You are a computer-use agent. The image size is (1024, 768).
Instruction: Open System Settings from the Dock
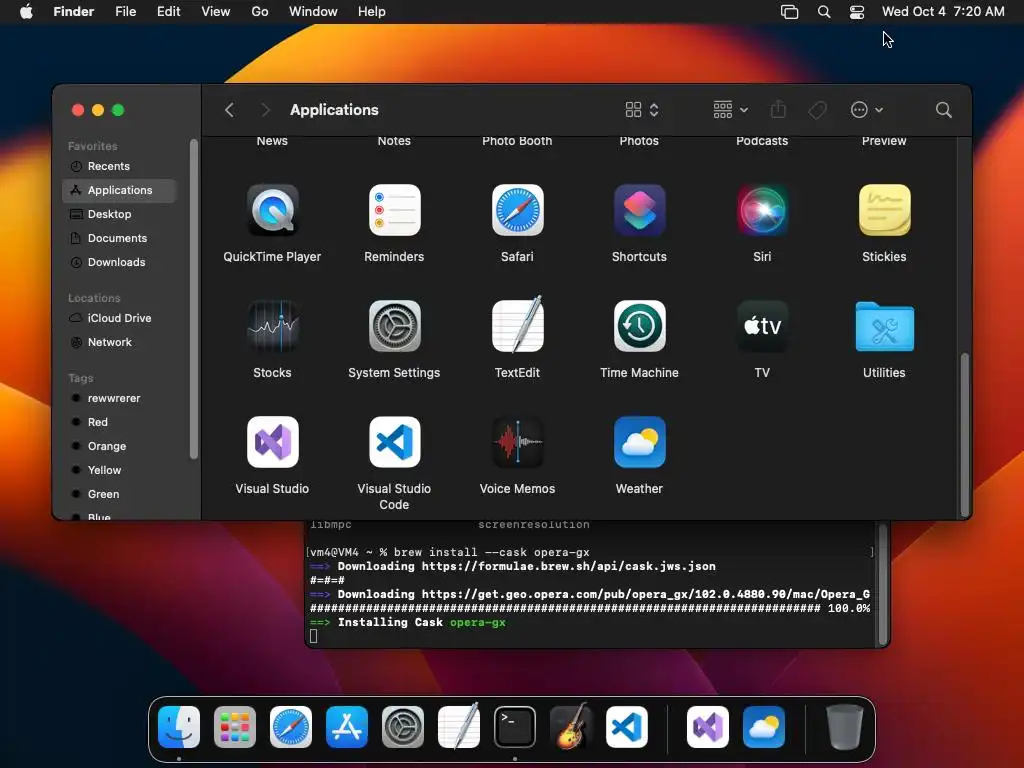click(403, 727)
